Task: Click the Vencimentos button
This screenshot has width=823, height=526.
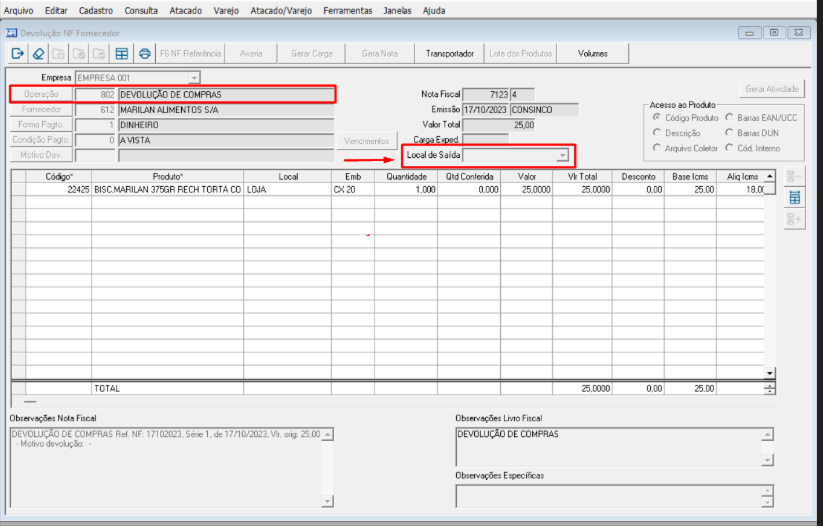Action: (x=366, y=141)
